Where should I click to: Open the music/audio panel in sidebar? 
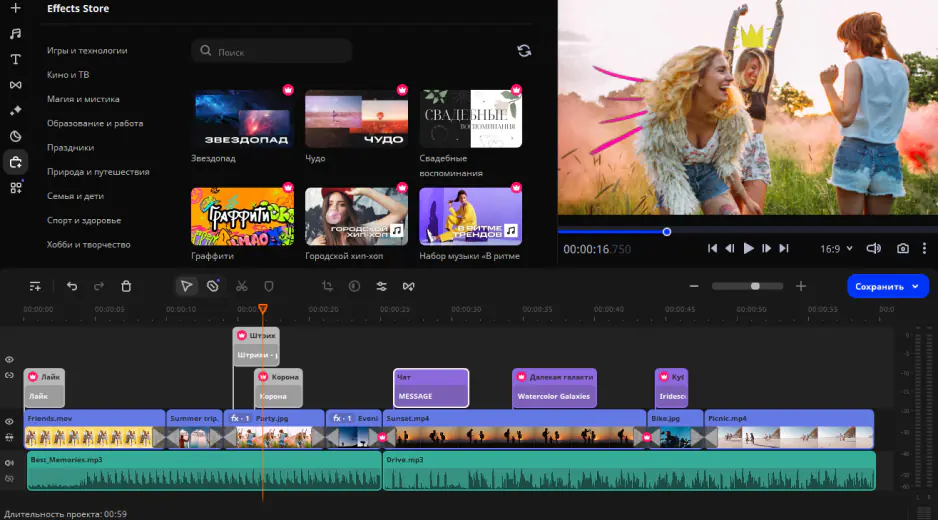[15, 33]
